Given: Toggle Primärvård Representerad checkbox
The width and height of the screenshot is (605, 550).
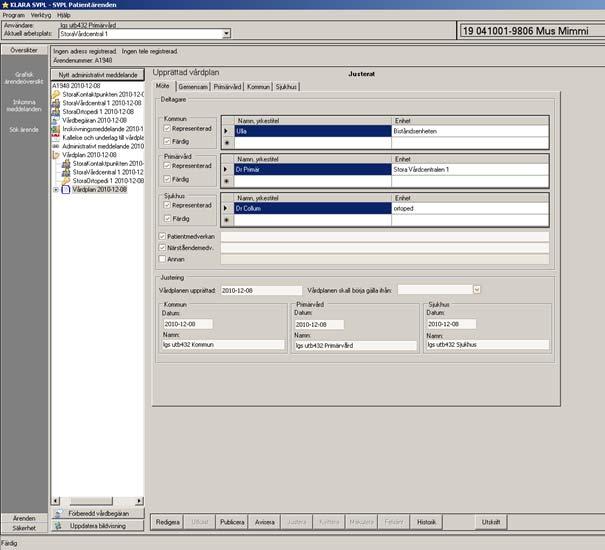Looking at the screenshot, I should coord(167,166).
